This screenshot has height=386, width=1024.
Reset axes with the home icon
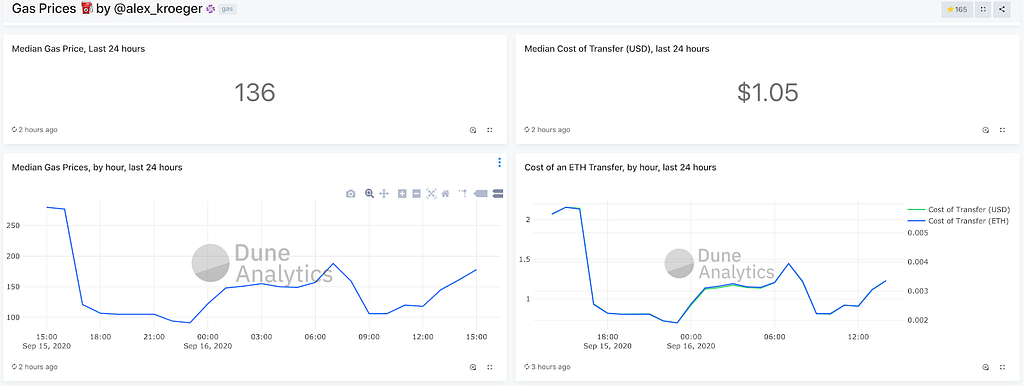[x=445, y=193]
